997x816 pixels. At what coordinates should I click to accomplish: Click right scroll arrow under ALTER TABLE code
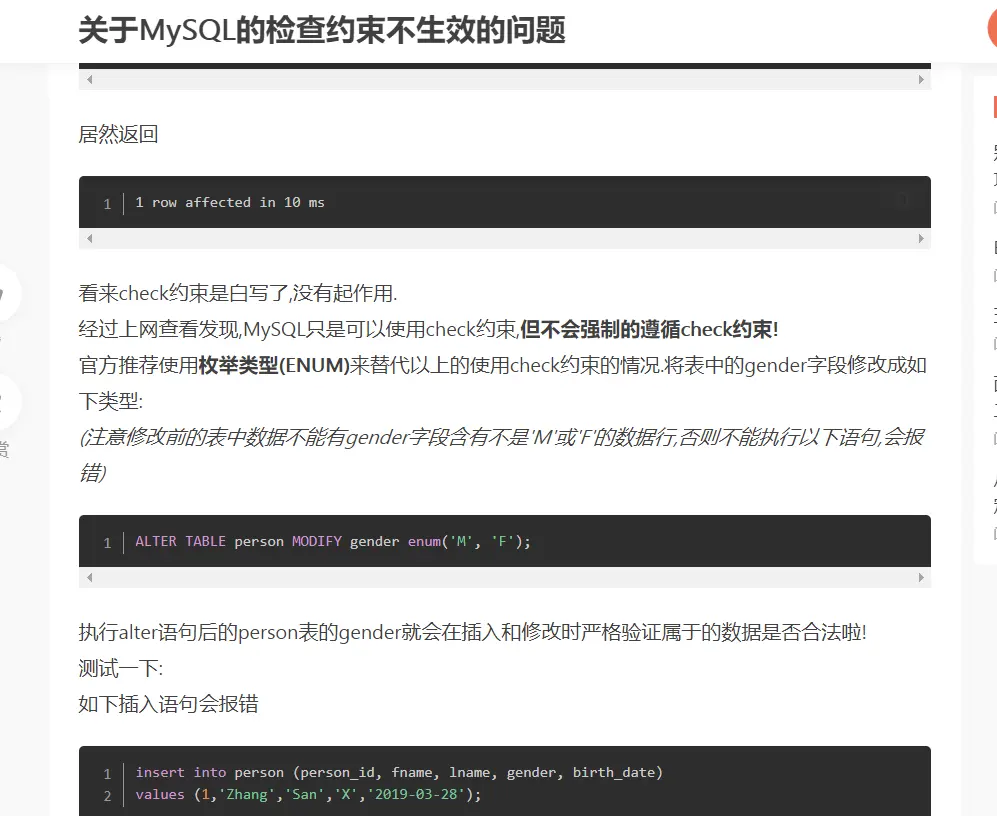coord(921,577)
